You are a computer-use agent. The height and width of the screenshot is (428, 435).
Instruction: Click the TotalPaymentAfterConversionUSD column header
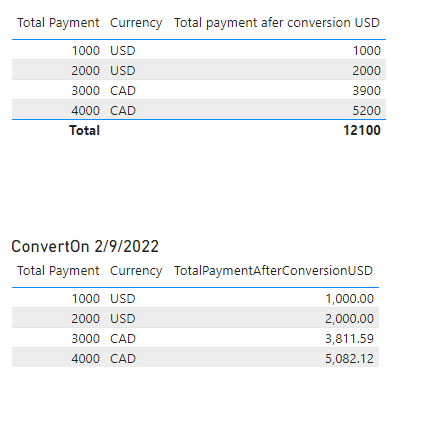[x=273, y=271]
